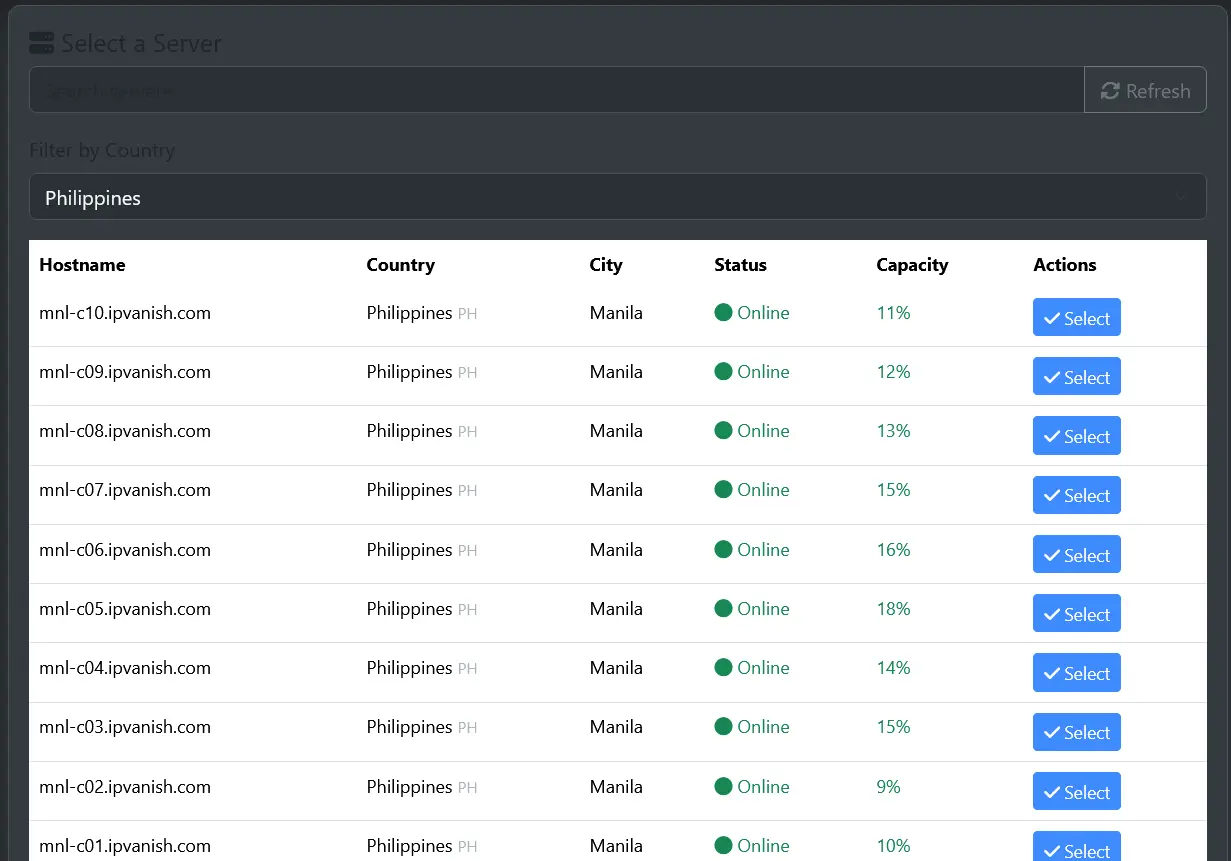Focus the Search servers input field
Image resolution: width=1231 pixels, height=861 pixels.
coord(556,91)
